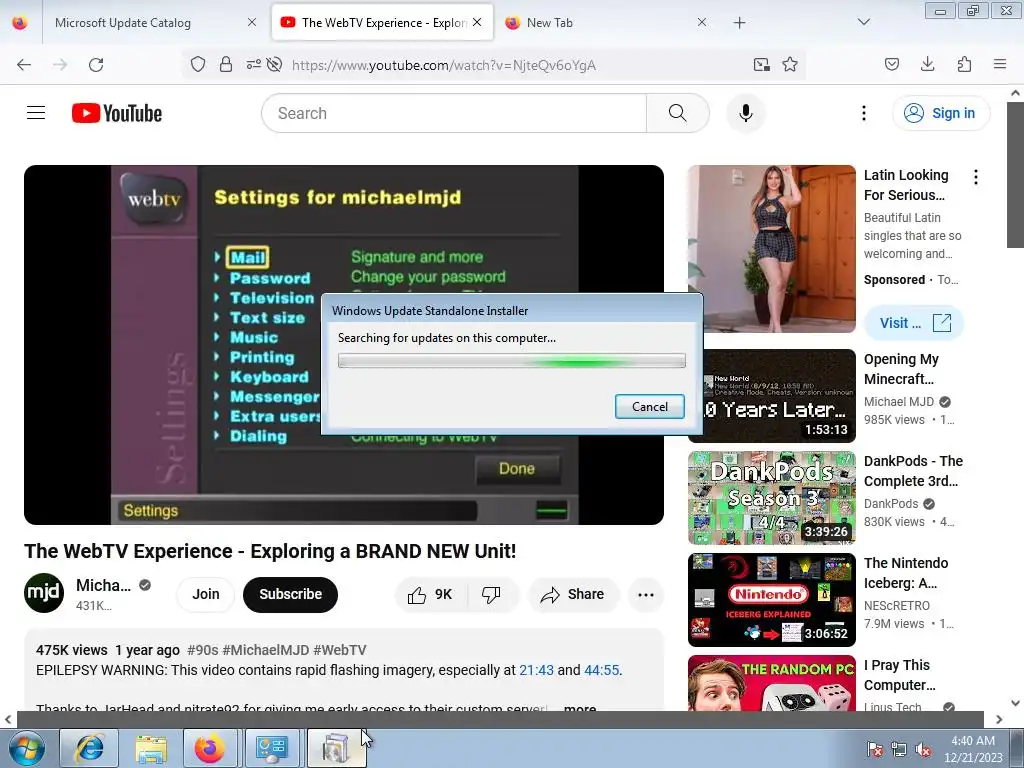Click the taskbar clock showing 4:40 AM
This screenshot has height=768, width=1024.
(x=973, y=749)
